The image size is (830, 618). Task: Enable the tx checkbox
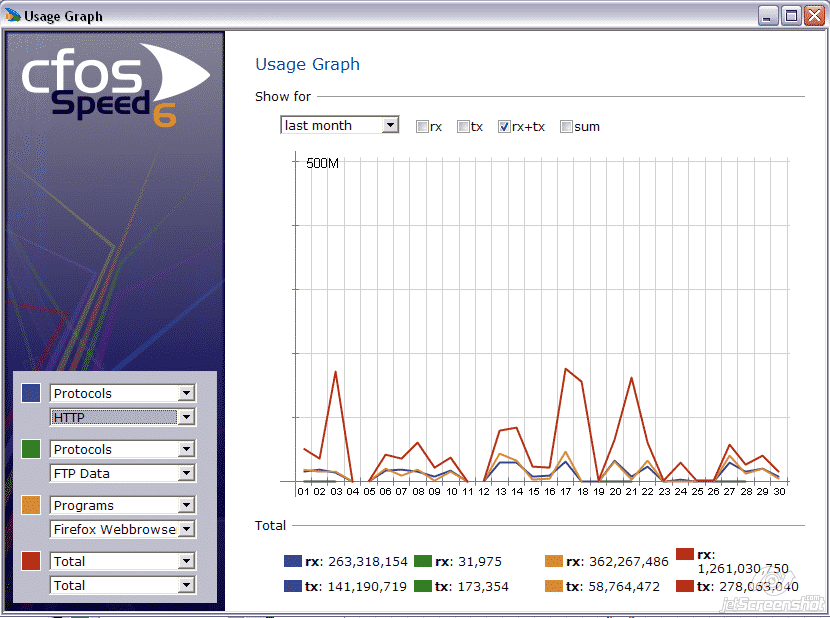click(x=463, y=127)
